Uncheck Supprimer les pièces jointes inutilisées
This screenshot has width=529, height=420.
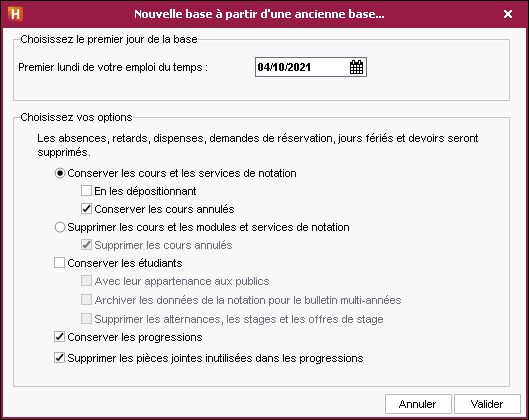tap(59, 358)
